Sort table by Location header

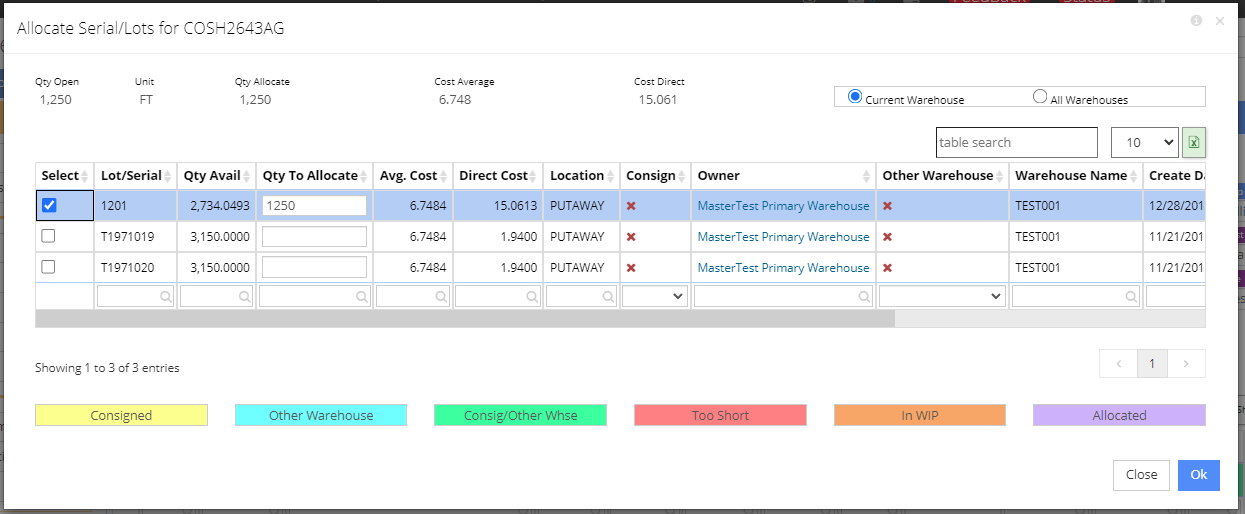tap(582, 175)
